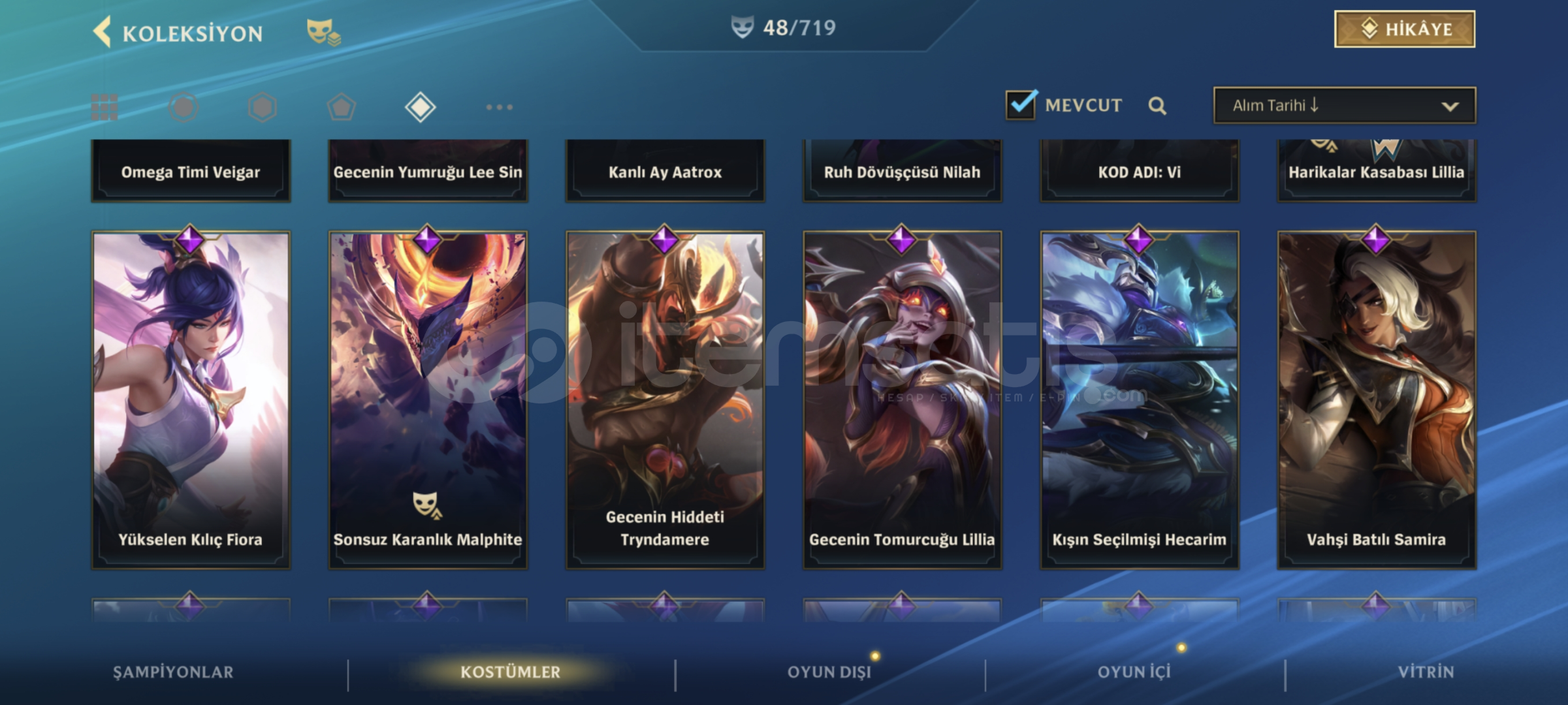
Task: Open the mask and coins skin shop icon
Action: 323,32
